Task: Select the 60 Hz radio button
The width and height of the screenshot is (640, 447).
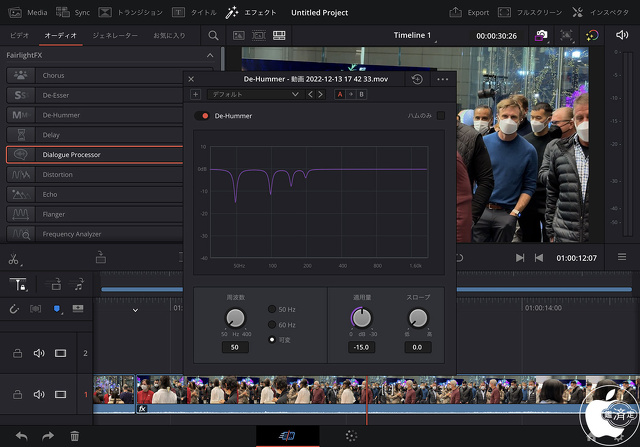Action: (x=270, y=325)
